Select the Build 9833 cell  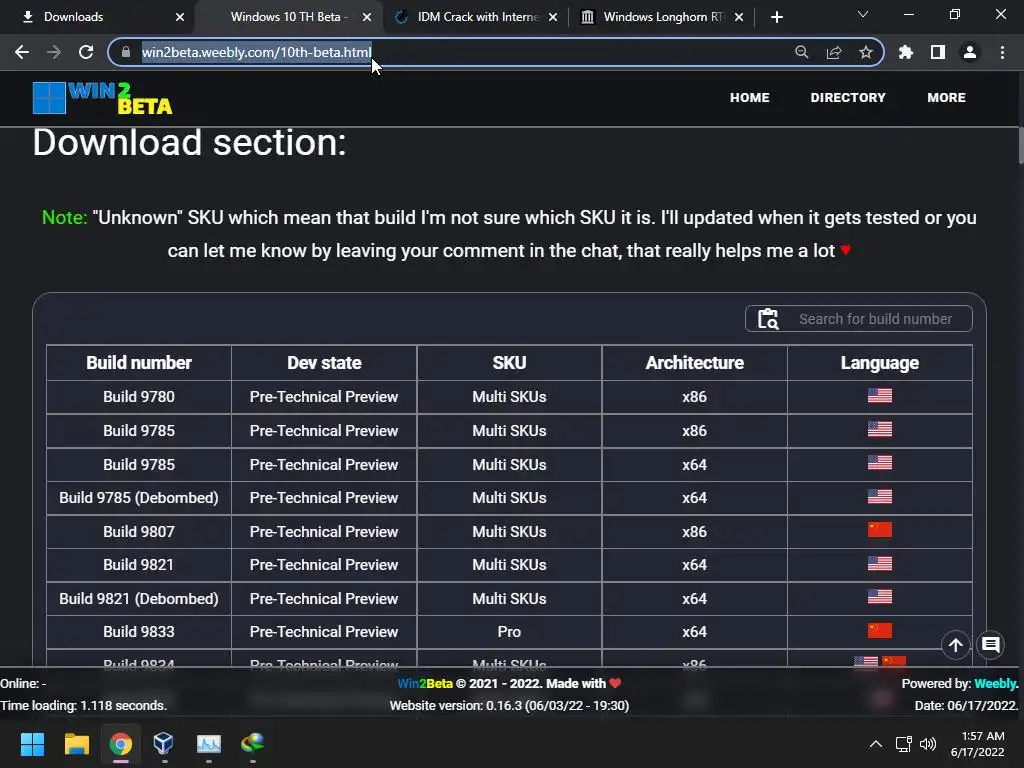point(138,632)
